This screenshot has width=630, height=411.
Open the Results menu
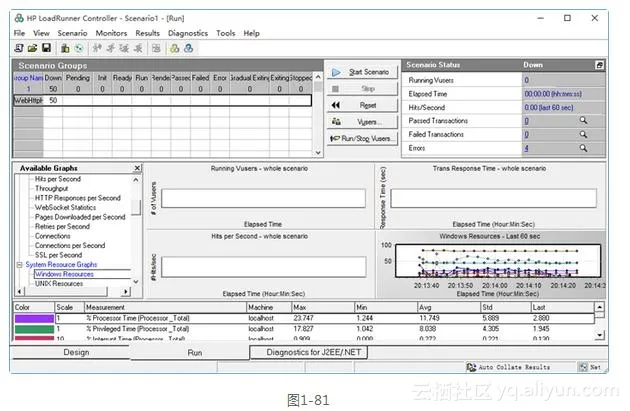(x=147, y=33)
